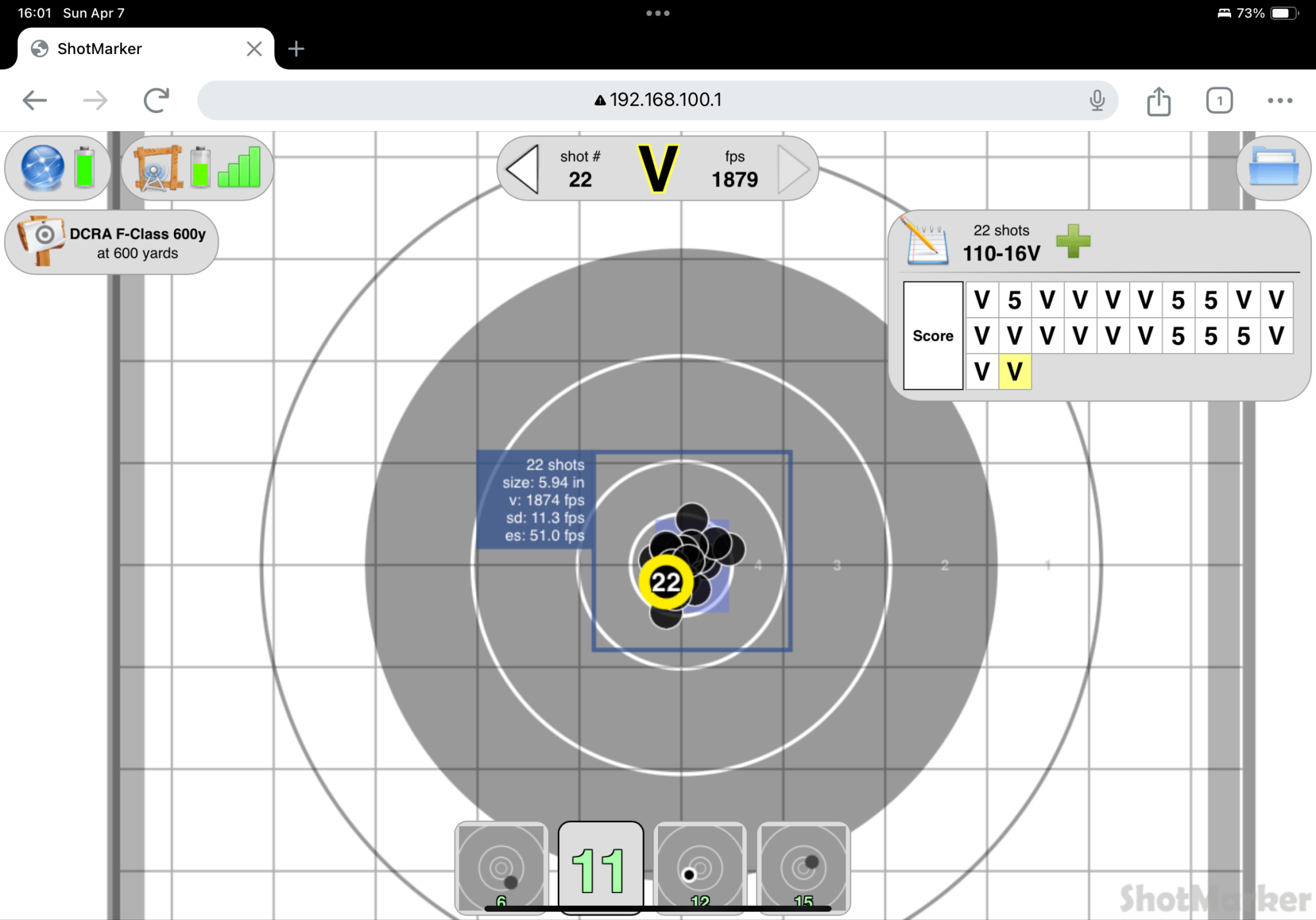
Task: Open target thumbnail number 12
Action: (700, 868)
